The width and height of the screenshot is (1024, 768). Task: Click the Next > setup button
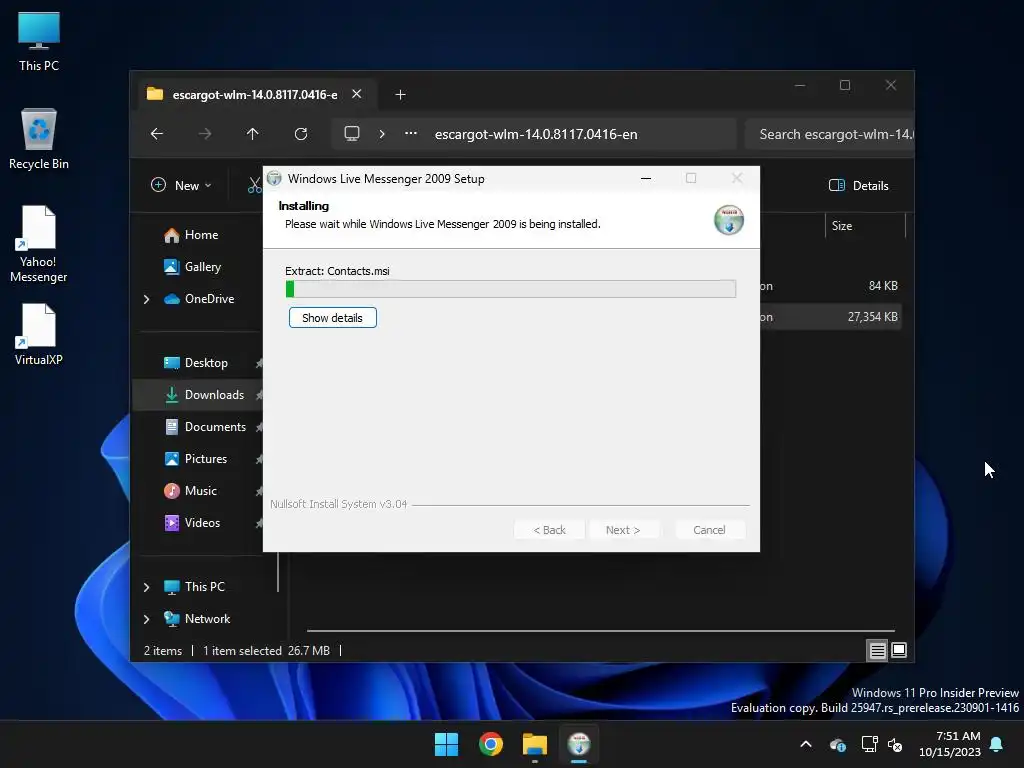[x=623, y=530]
